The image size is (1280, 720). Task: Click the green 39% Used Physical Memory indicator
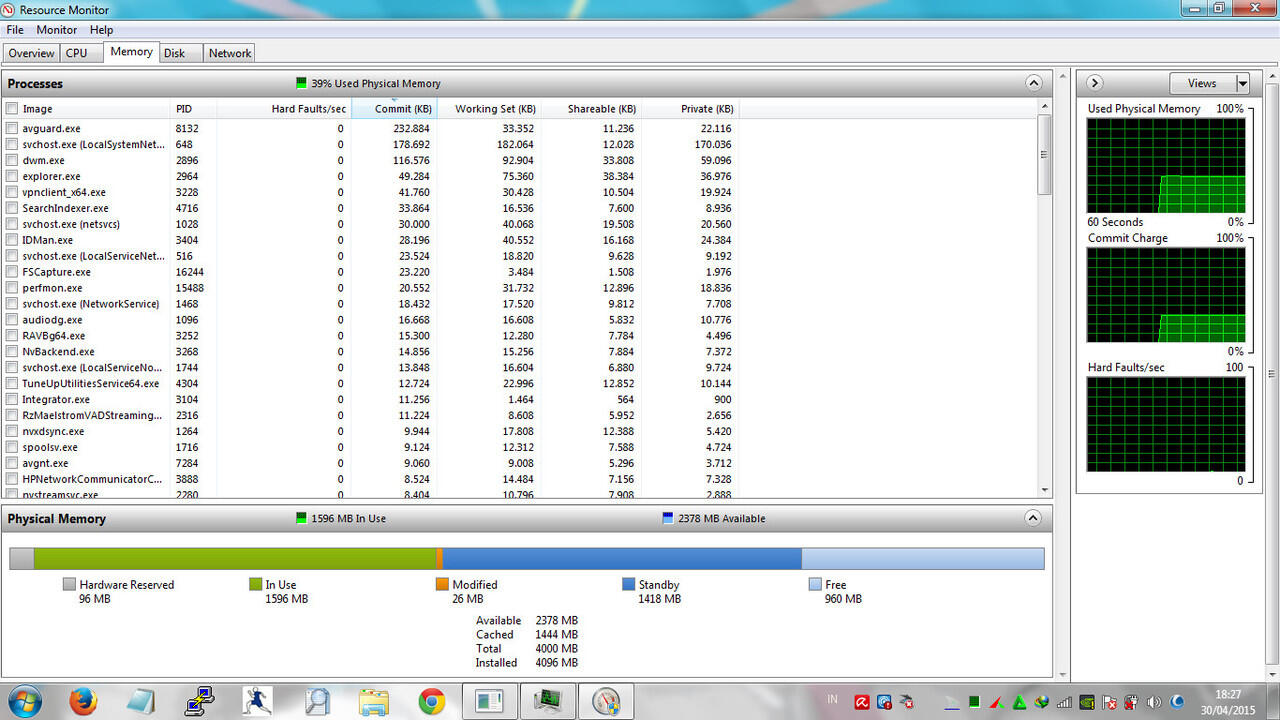[x=301, y=83]
